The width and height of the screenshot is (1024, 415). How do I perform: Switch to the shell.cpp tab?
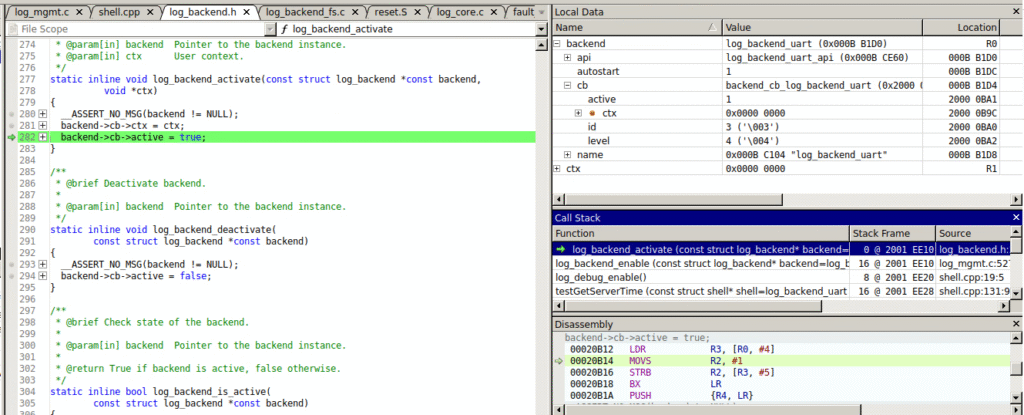pos(121,12)
